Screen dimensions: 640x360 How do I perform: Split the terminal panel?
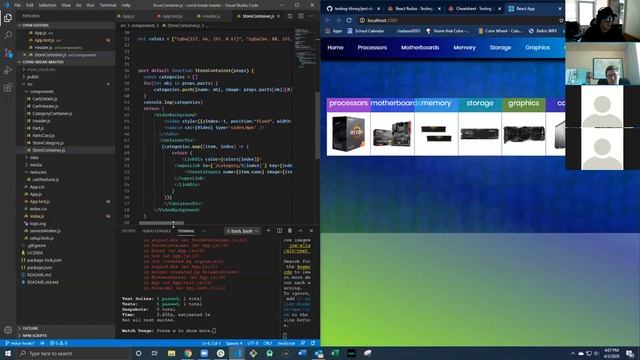tap(279, 231)
